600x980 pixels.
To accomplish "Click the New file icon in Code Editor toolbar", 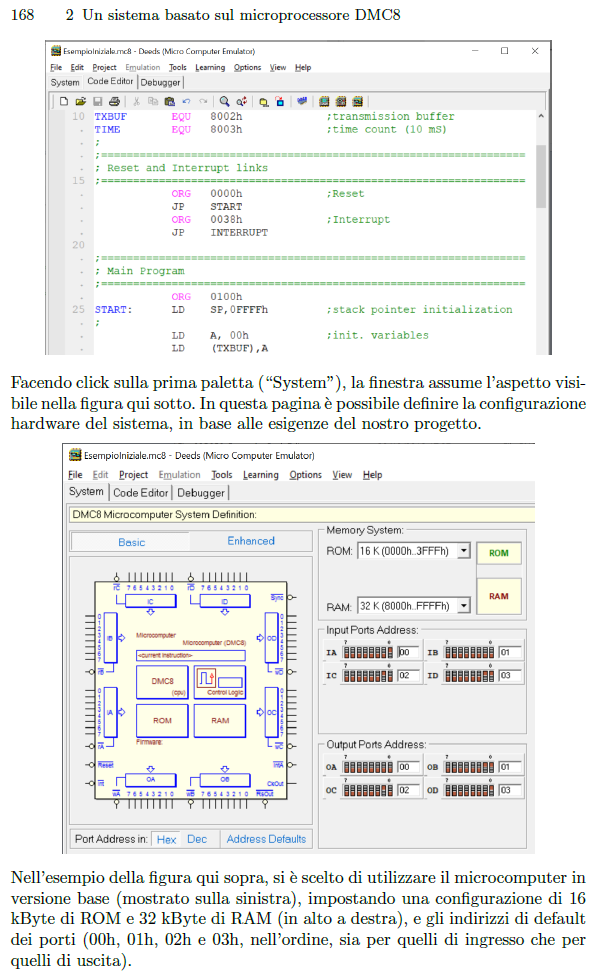I will coord(64,101).
